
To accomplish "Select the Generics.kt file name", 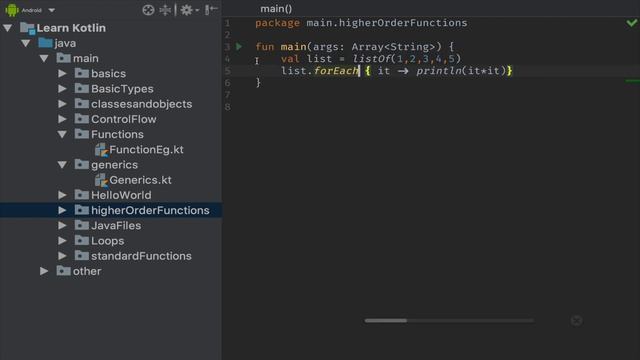I will tap(140, 180).
